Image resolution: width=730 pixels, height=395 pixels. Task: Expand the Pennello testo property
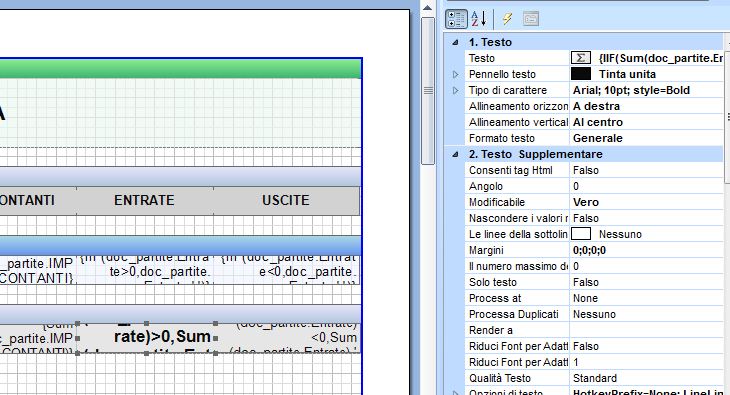pos(455,74)
